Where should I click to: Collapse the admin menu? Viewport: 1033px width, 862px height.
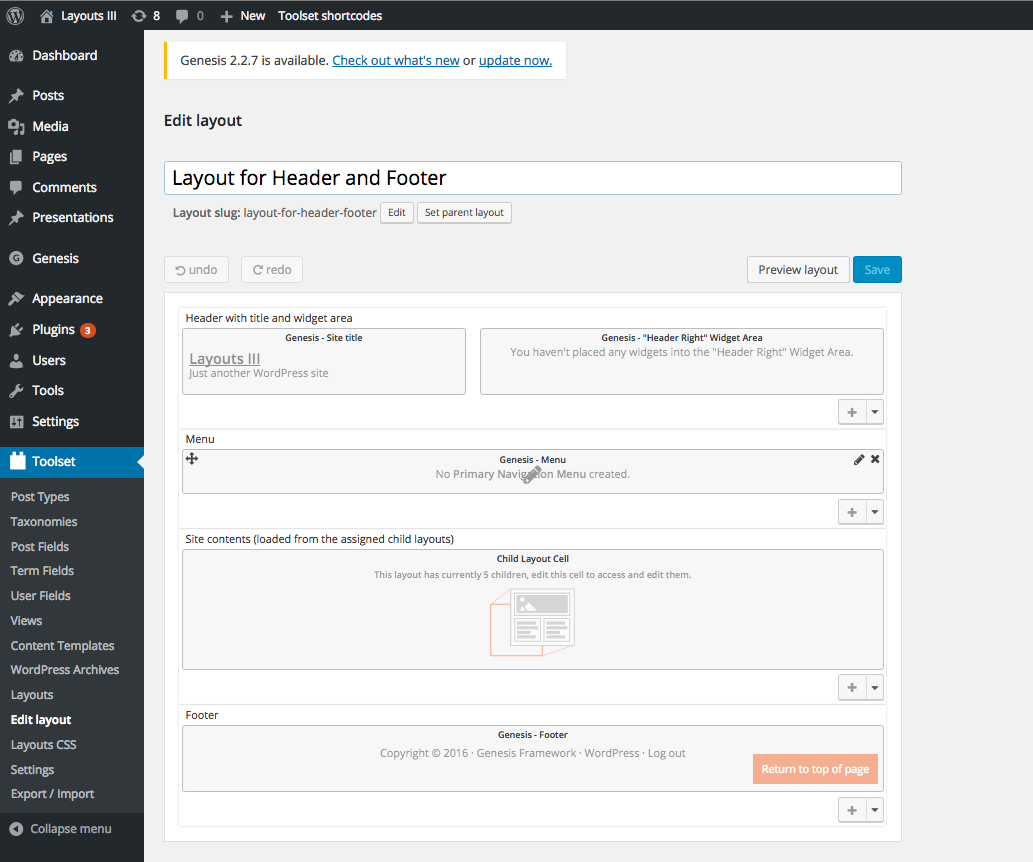pyautogui.click(x=61, y=829)
